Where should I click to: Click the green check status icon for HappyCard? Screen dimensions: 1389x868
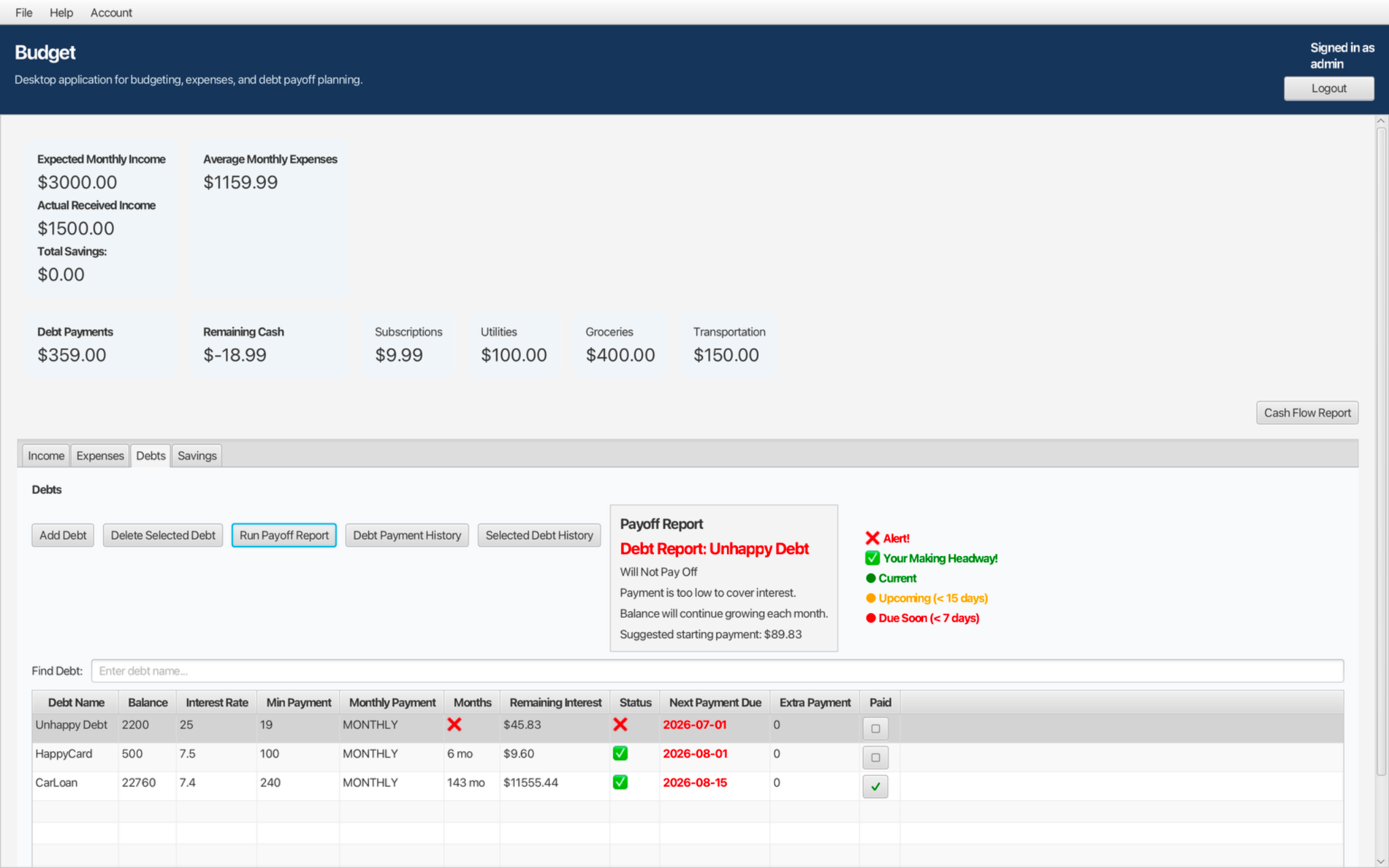[620, 753]
